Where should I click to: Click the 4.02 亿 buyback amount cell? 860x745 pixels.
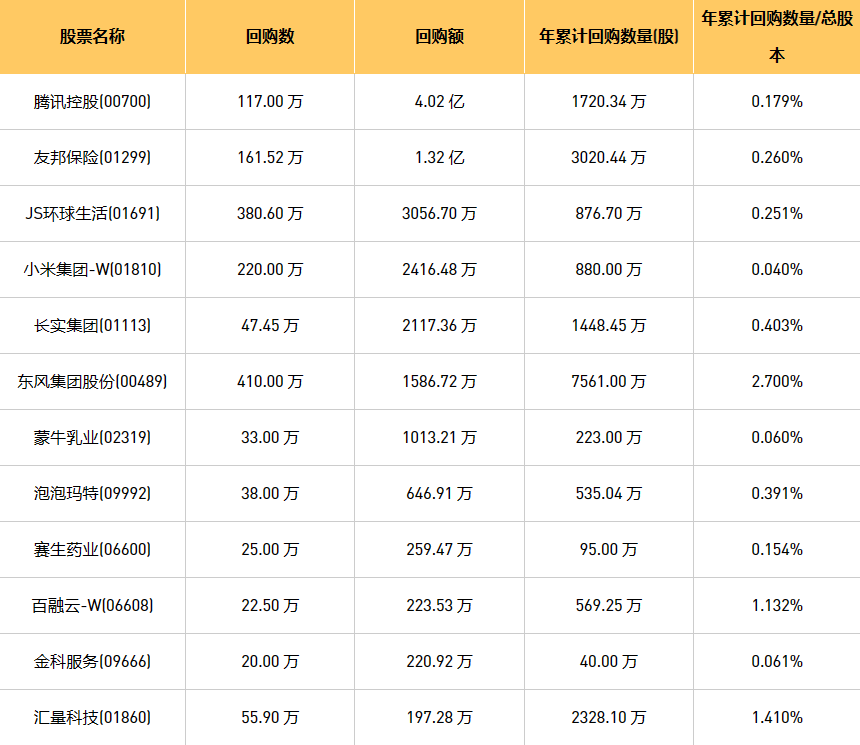[x=439, y=101]
